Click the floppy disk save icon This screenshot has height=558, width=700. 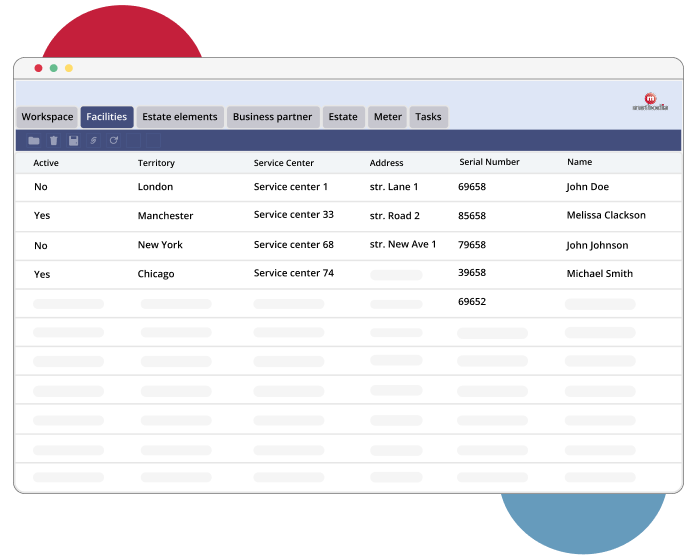click(74, 141)
